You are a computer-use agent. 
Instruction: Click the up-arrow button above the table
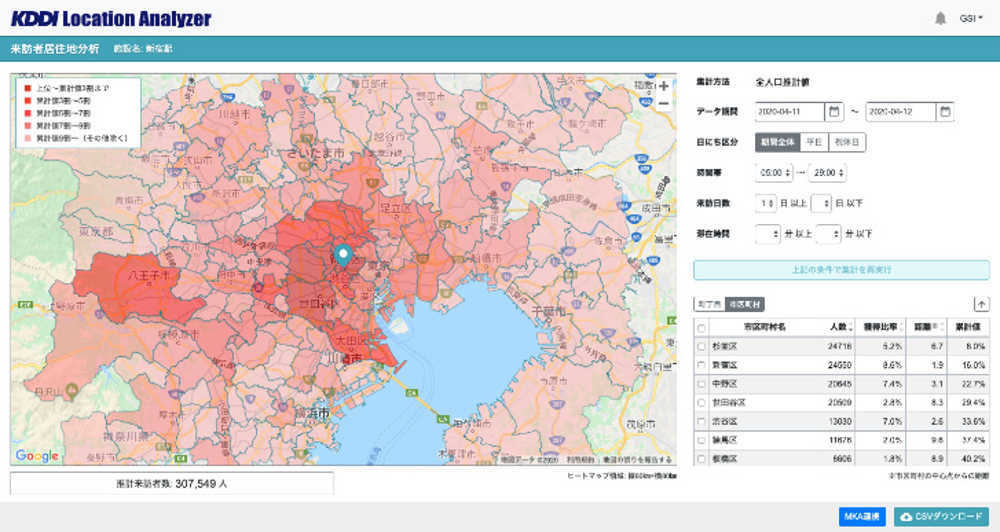tap(981, 304)
